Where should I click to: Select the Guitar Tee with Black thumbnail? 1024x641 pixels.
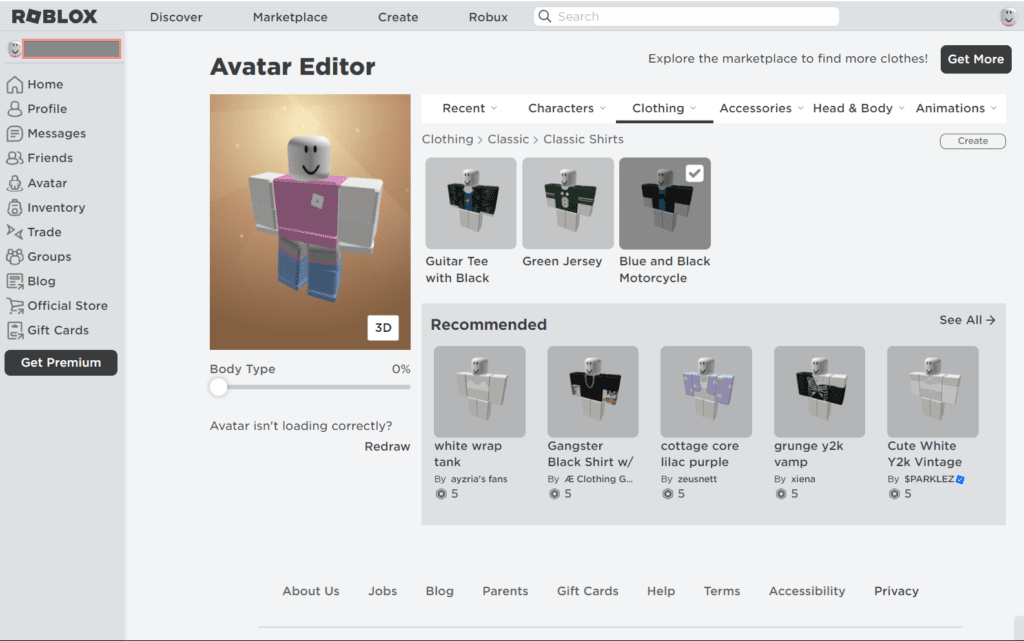(x=471, y=203)
